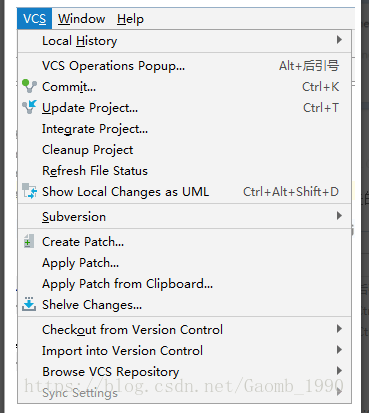
Task: Expand Import into Version Control arrow
Action: coord(339,350)
